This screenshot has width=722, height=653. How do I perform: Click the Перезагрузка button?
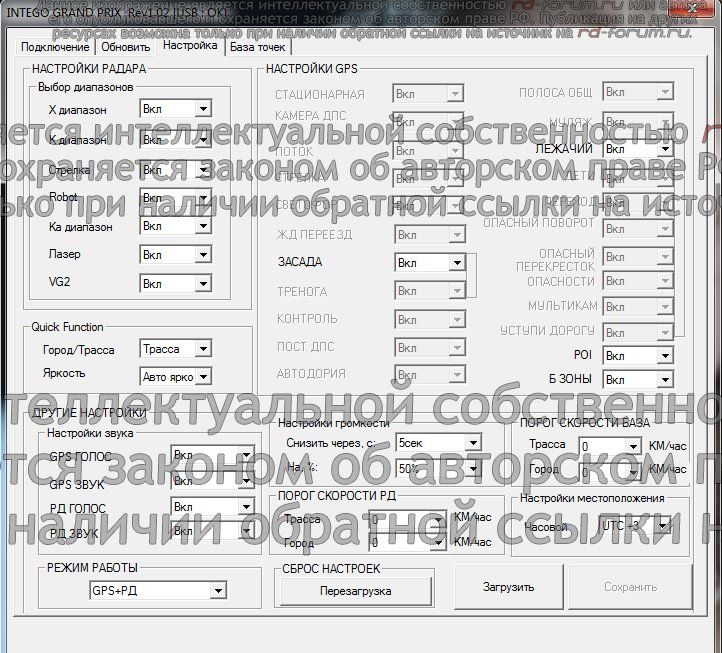356,591
